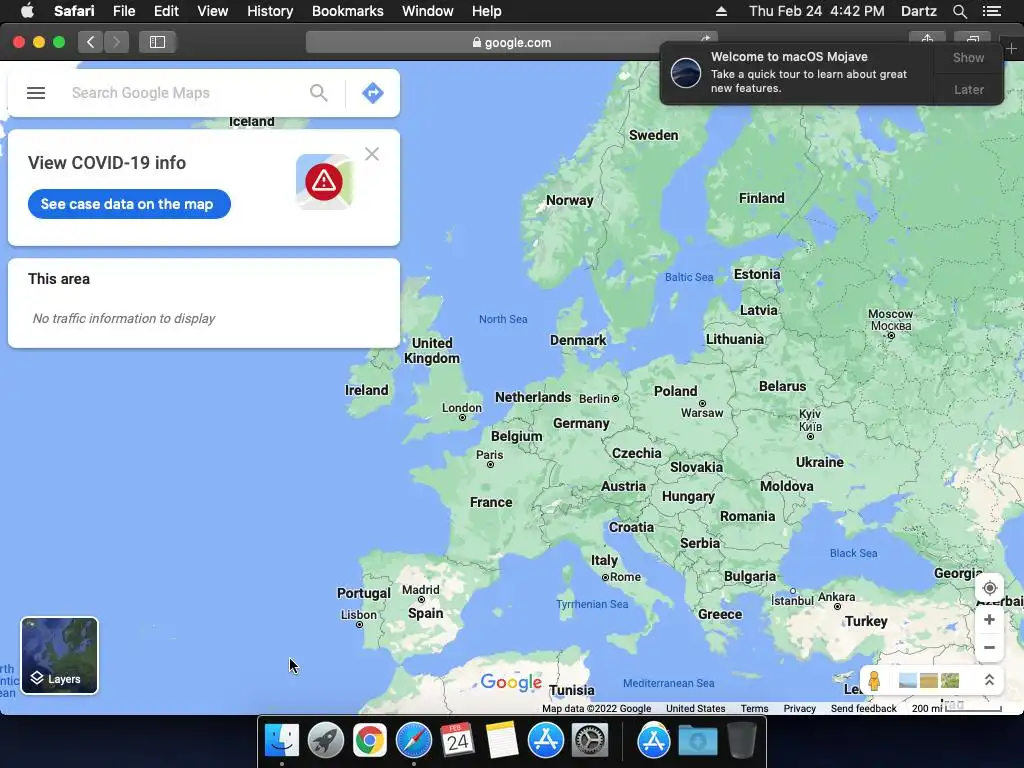
Task: Open the Bookmarks menu
Action: pyautogui.click(x=347, y=11)
